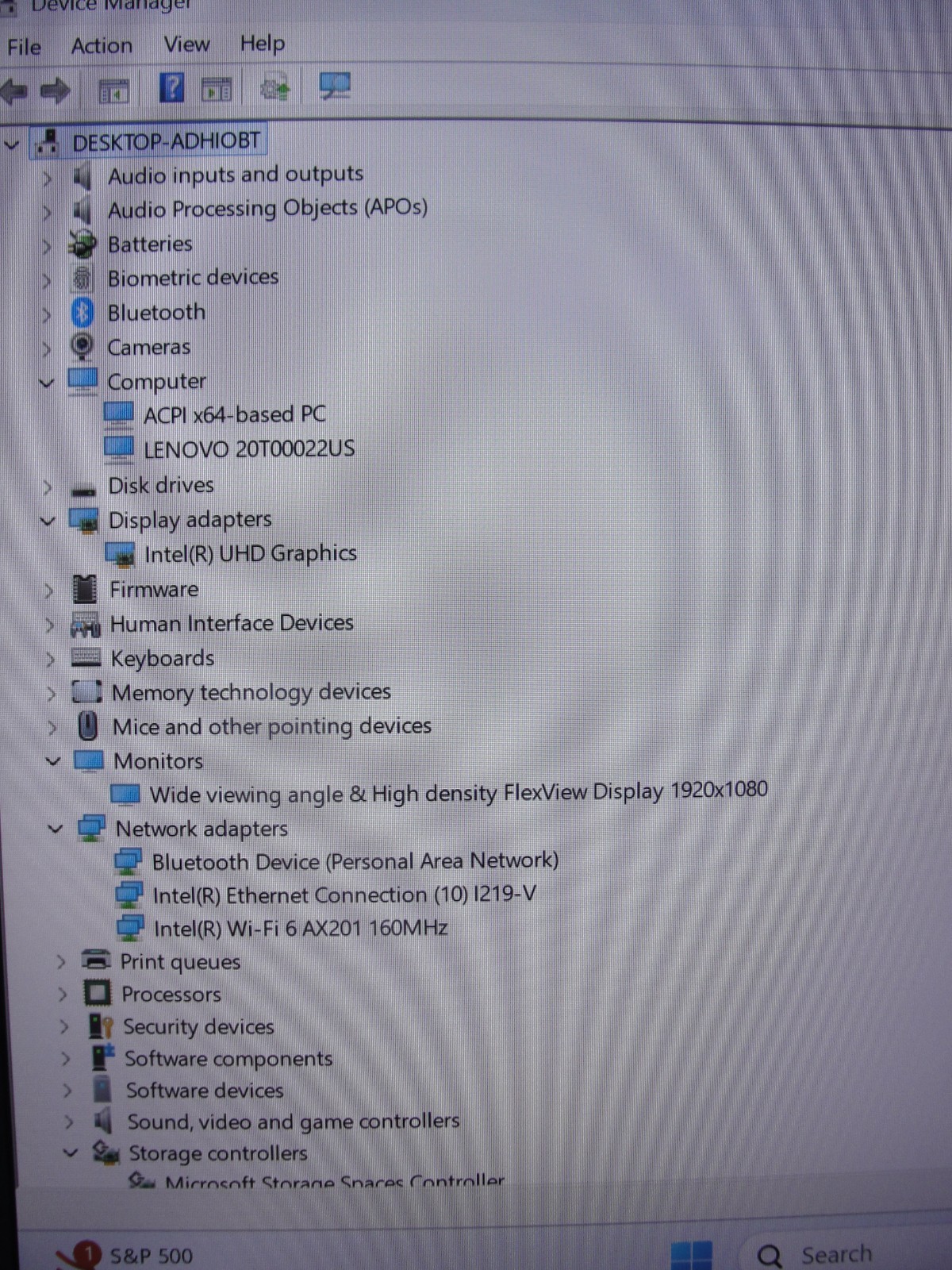
Task: Select the DESKTOP-ADHIOBT computer name
Action: point(166,142)
